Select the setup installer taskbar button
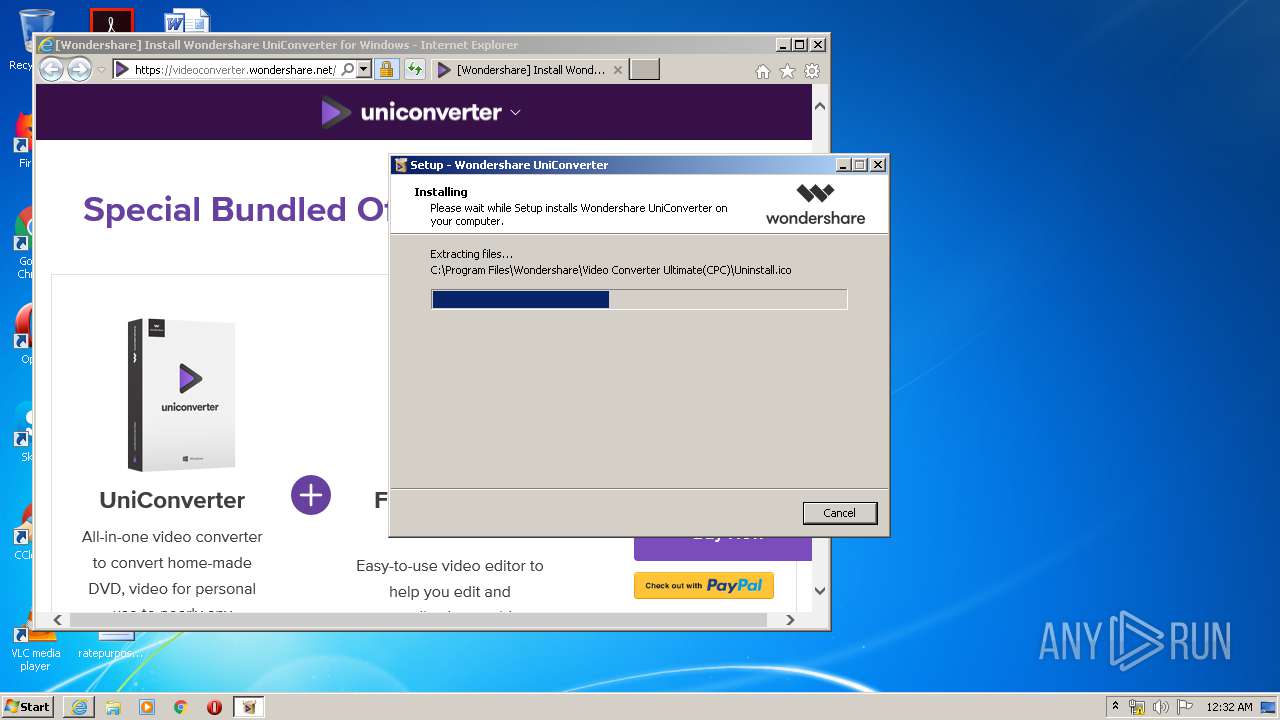 tap(249, 707)
